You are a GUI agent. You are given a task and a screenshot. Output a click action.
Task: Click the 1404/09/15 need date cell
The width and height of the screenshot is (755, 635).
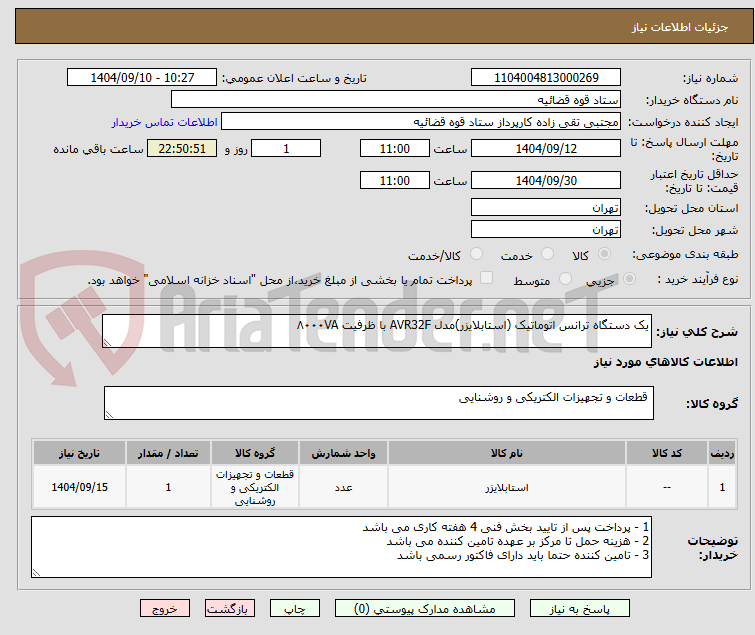(x=79, y=487)
